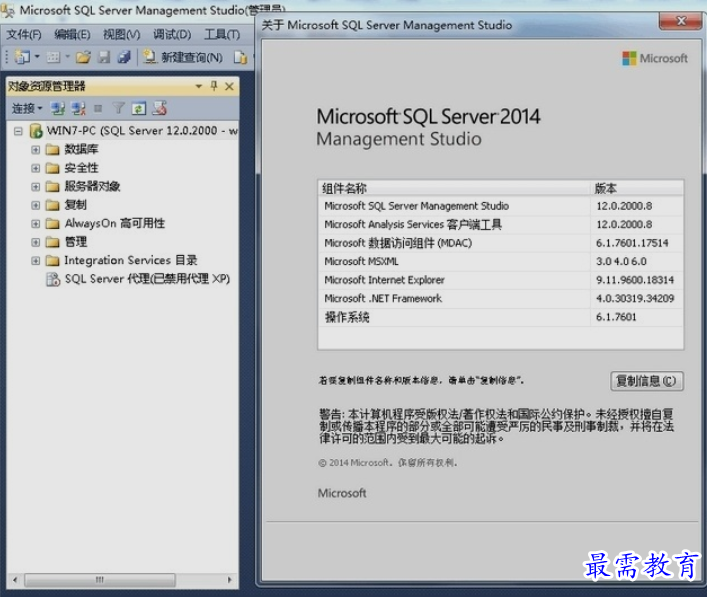Close the About dialog
Viewport: 707px width, 597px height.
coord(681,21)
